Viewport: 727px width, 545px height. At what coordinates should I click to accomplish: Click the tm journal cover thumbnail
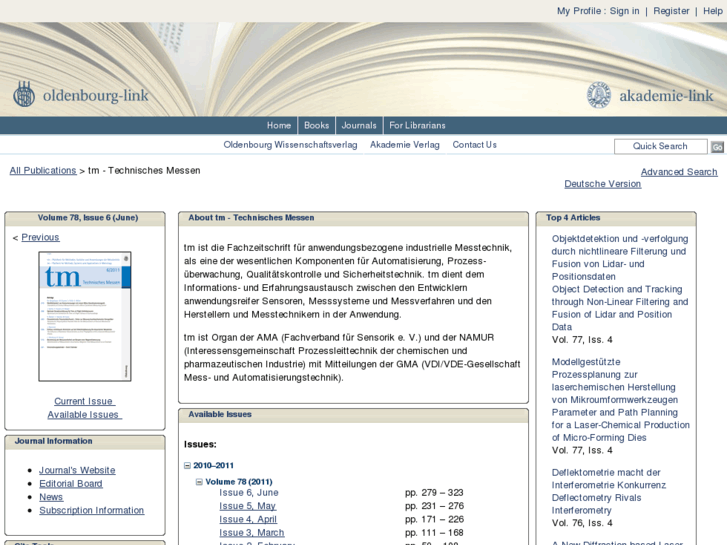tap(85, 316)
